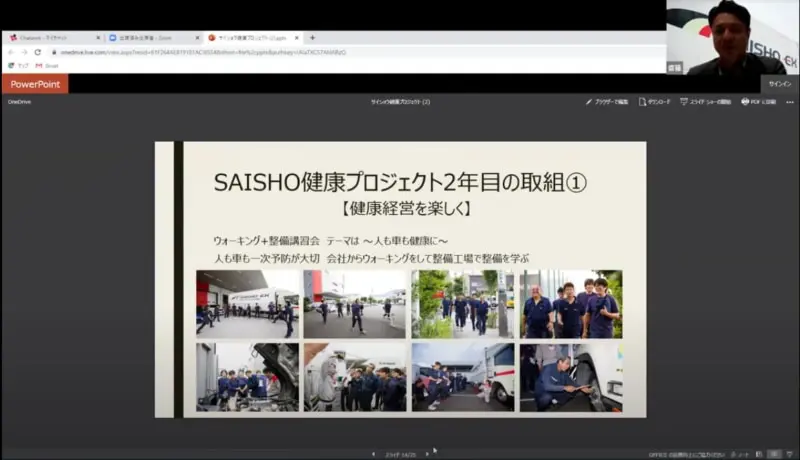Click the slide title SAISHO健康プロジェクト
This screenshot has width=800, height=460.
400,183
